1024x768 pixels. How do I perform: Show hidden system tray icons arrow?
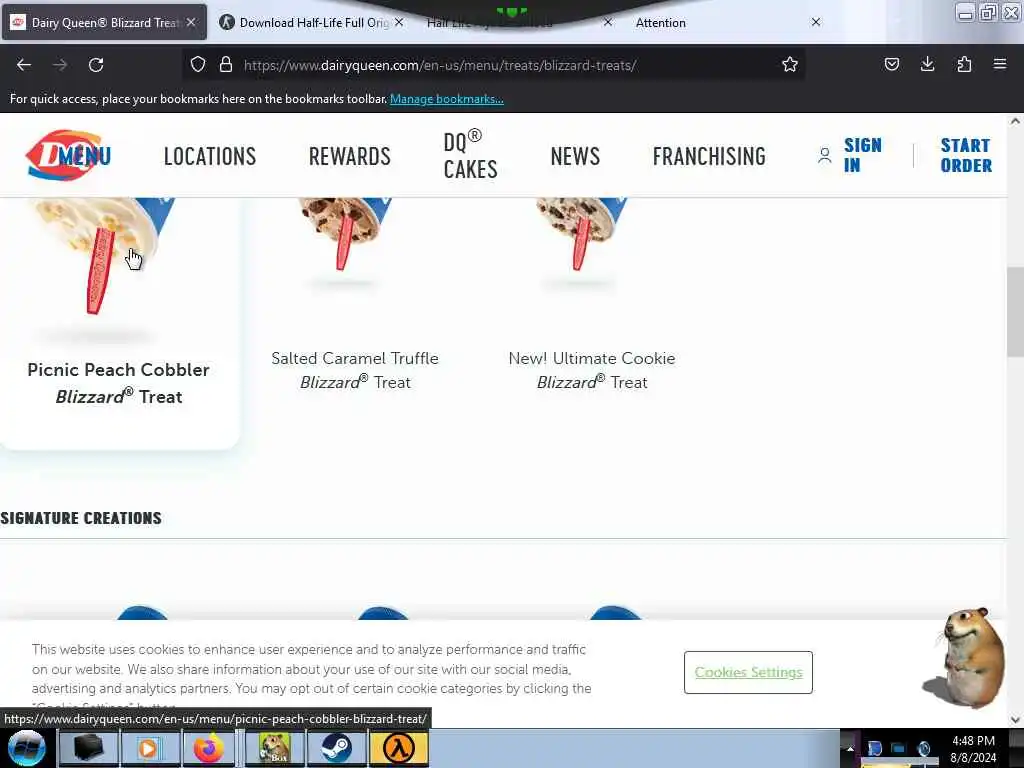(850, 748)
